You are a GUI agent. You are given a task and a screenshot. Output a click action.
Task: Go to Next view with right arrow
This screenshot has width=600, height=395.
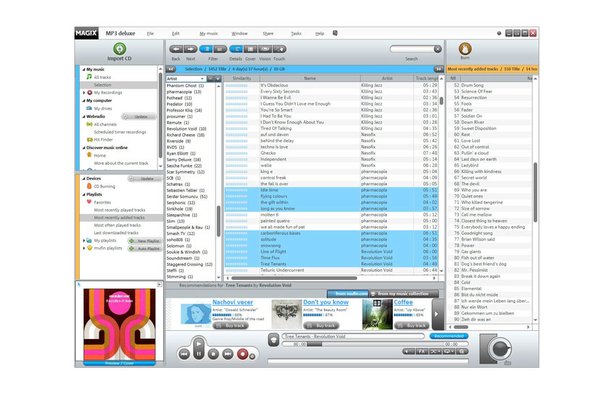pyautogui.click(x=191, y=49)
